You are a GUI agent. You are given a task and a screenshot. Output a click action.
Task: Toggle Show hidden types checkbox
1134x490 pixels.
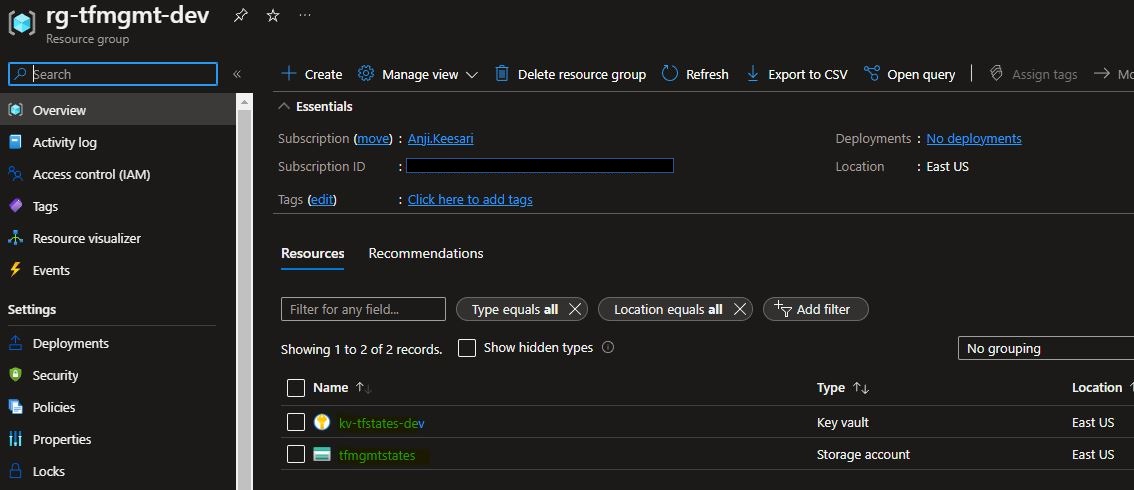coord(467,348)
